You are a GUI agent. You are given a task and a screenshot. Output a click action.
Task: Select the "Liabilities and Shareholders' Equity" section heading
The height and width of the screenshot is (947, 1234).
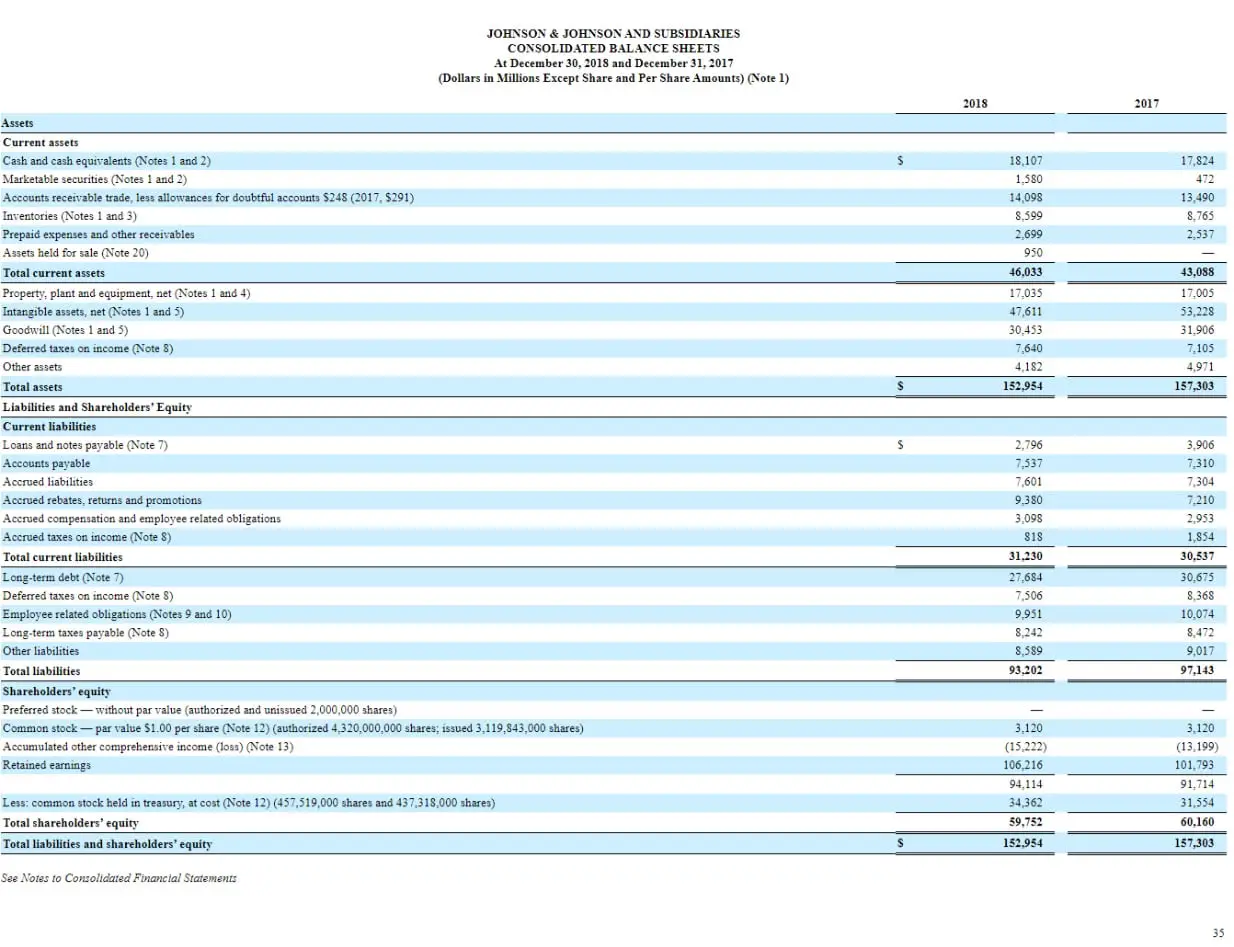tap(97, 407)
